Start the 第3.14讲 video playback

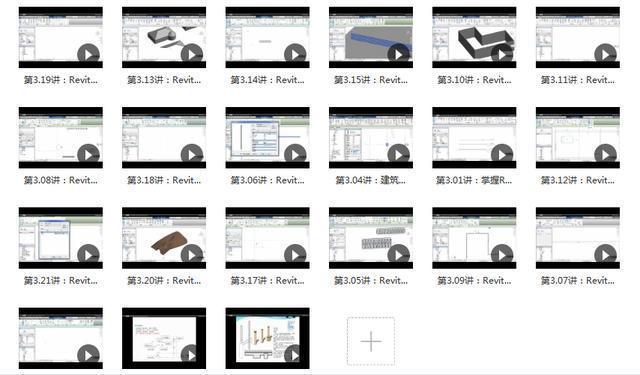[x=295, y=55]
